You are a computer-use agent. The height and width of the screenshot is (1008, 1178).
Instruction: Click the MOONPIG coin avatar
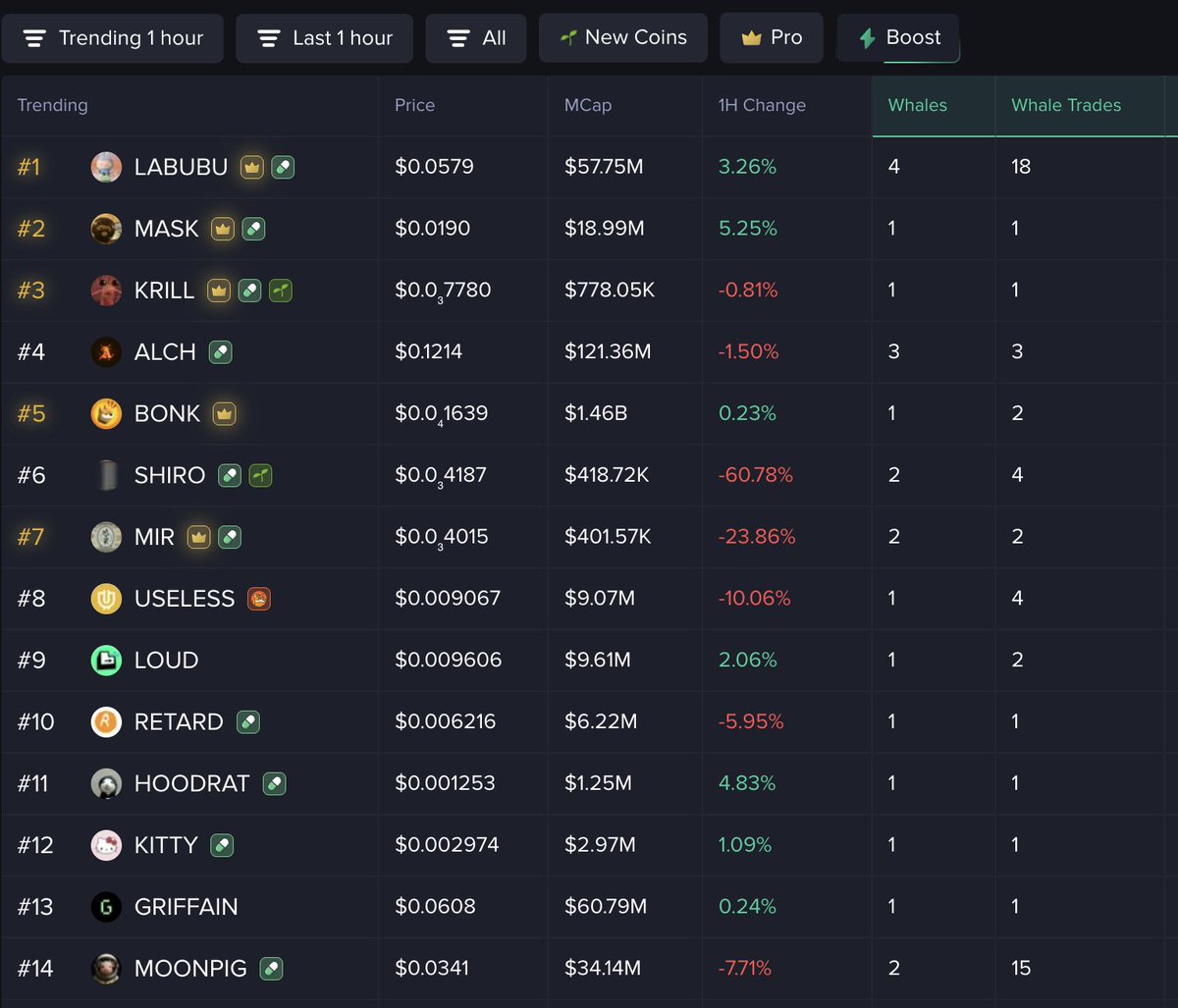coord(106,969)
